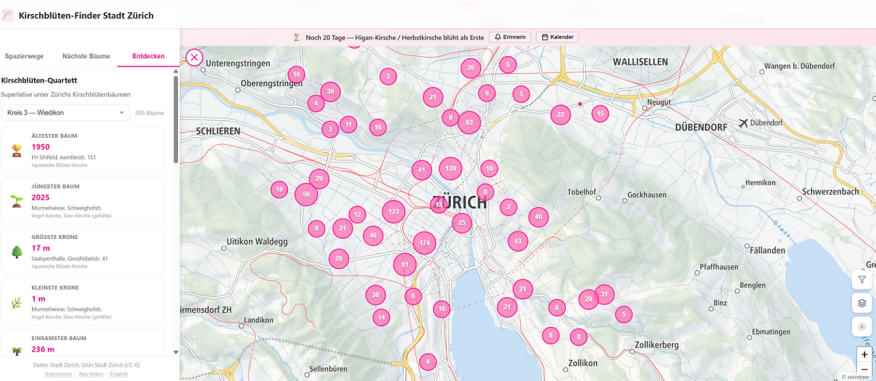Open the Kreis 3 — Wiedikon district dropdown
Image resolution: width=876 pixels, height=381 pixels.
tap(65, 113)
